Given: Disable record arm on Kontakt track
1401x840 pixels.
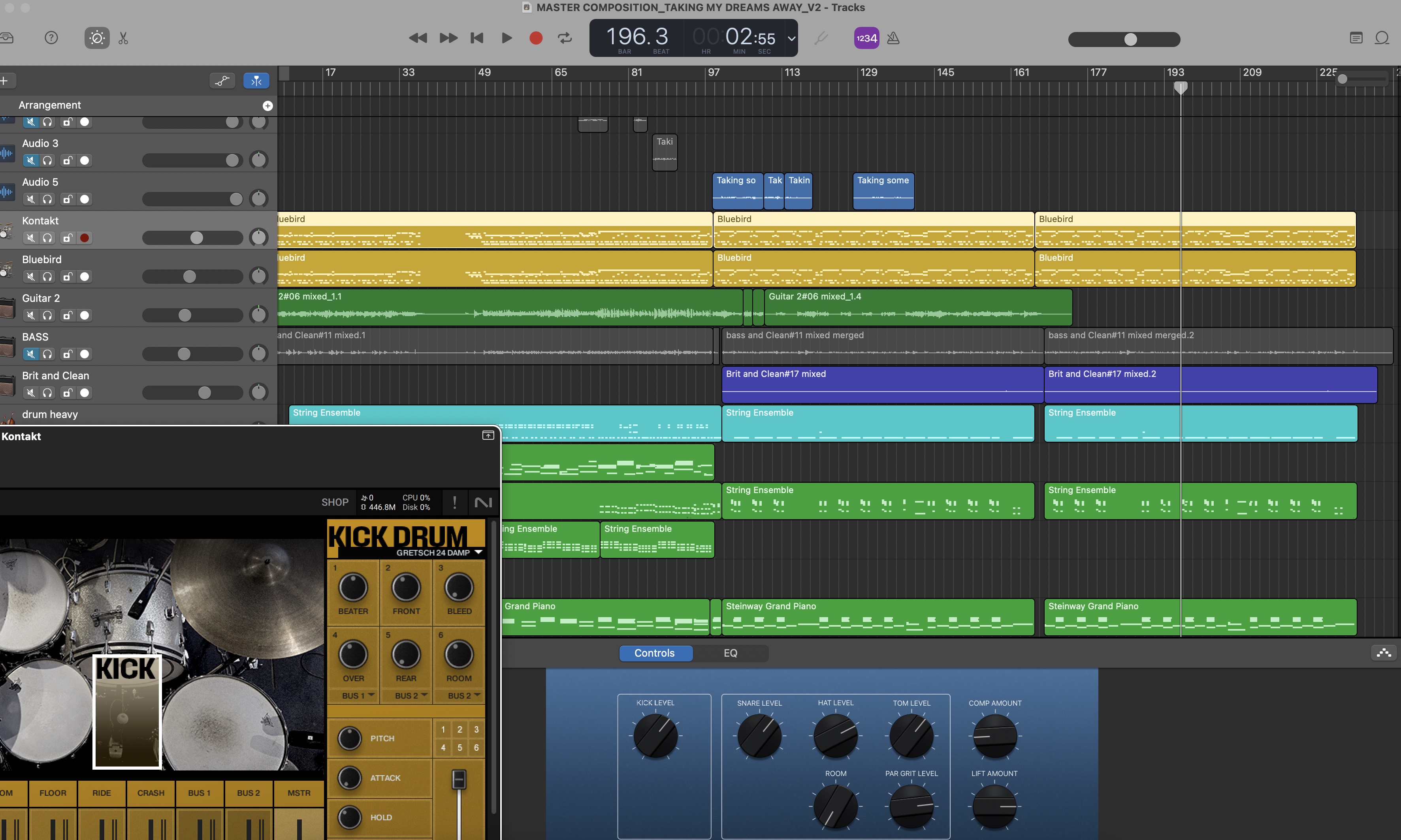Looking at the screenshot, I should click(x=84, y=238).
